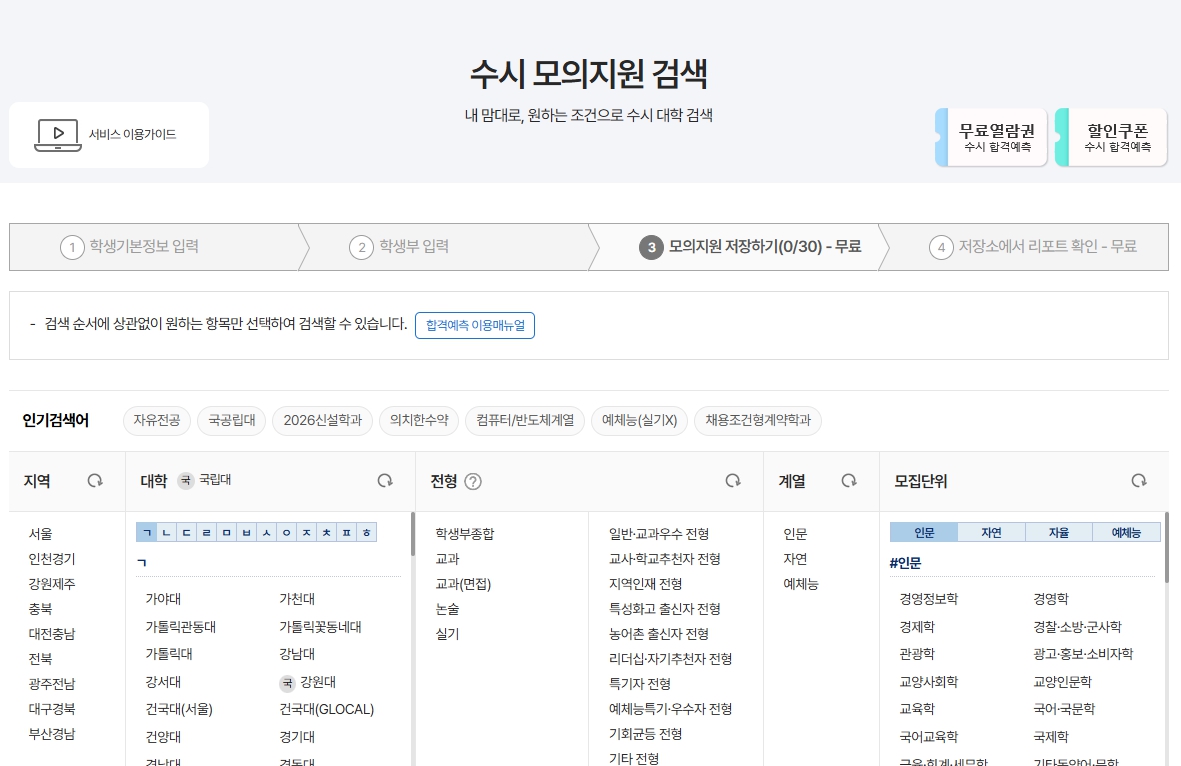Click the 합격예측 이용매뉴얼 button
This screenshot has height=766, width=1181.
pos(475,325)
